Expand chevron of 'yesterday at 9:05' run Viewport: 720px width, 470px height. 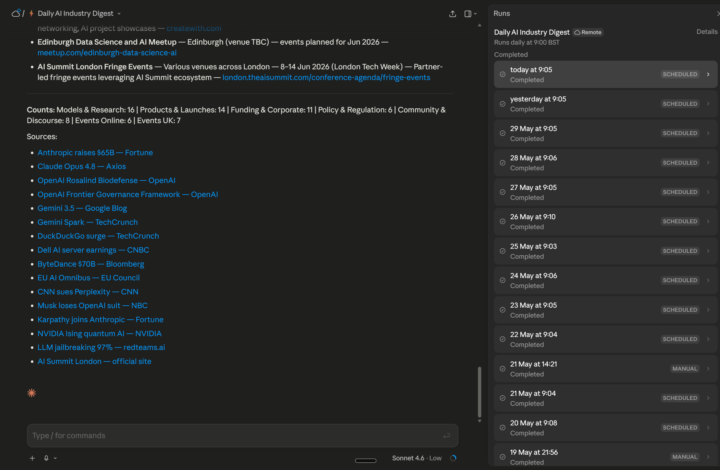708,104
